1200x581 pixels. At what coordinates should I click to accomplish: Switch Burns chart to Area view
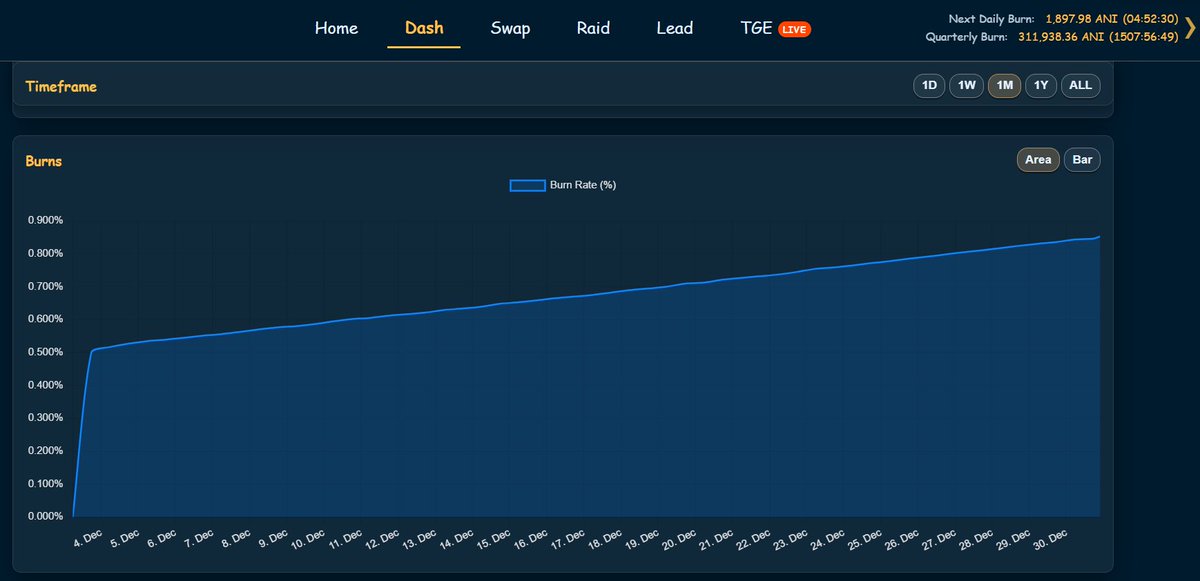(x=1038, y=160)
